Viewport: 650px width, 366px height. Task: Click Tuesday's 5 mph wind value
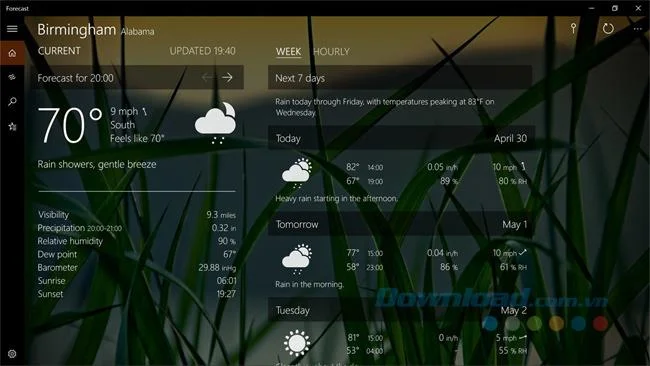(506, 337)
